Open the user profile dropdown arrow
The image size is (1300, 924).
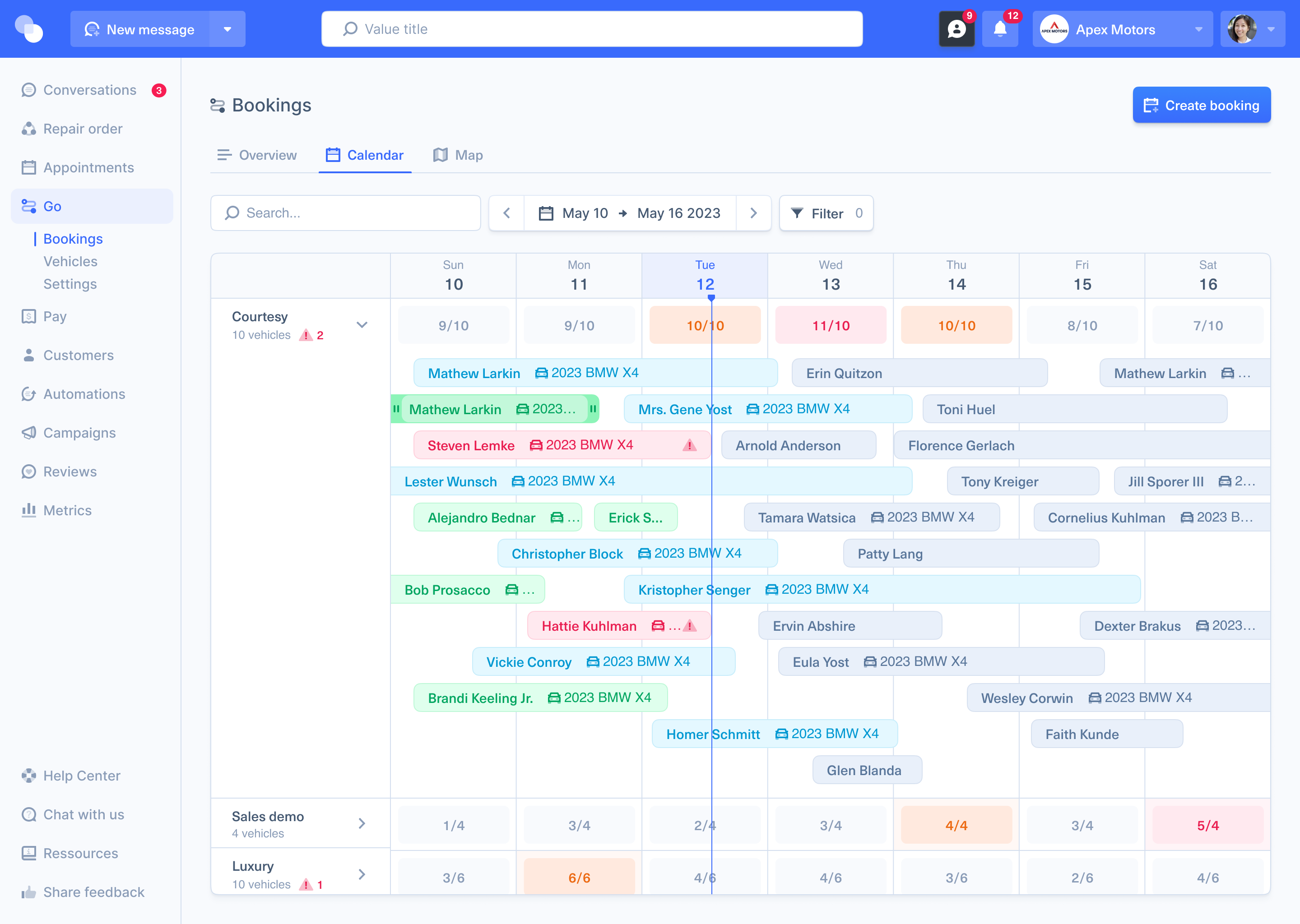click(x=1271, y=29)
